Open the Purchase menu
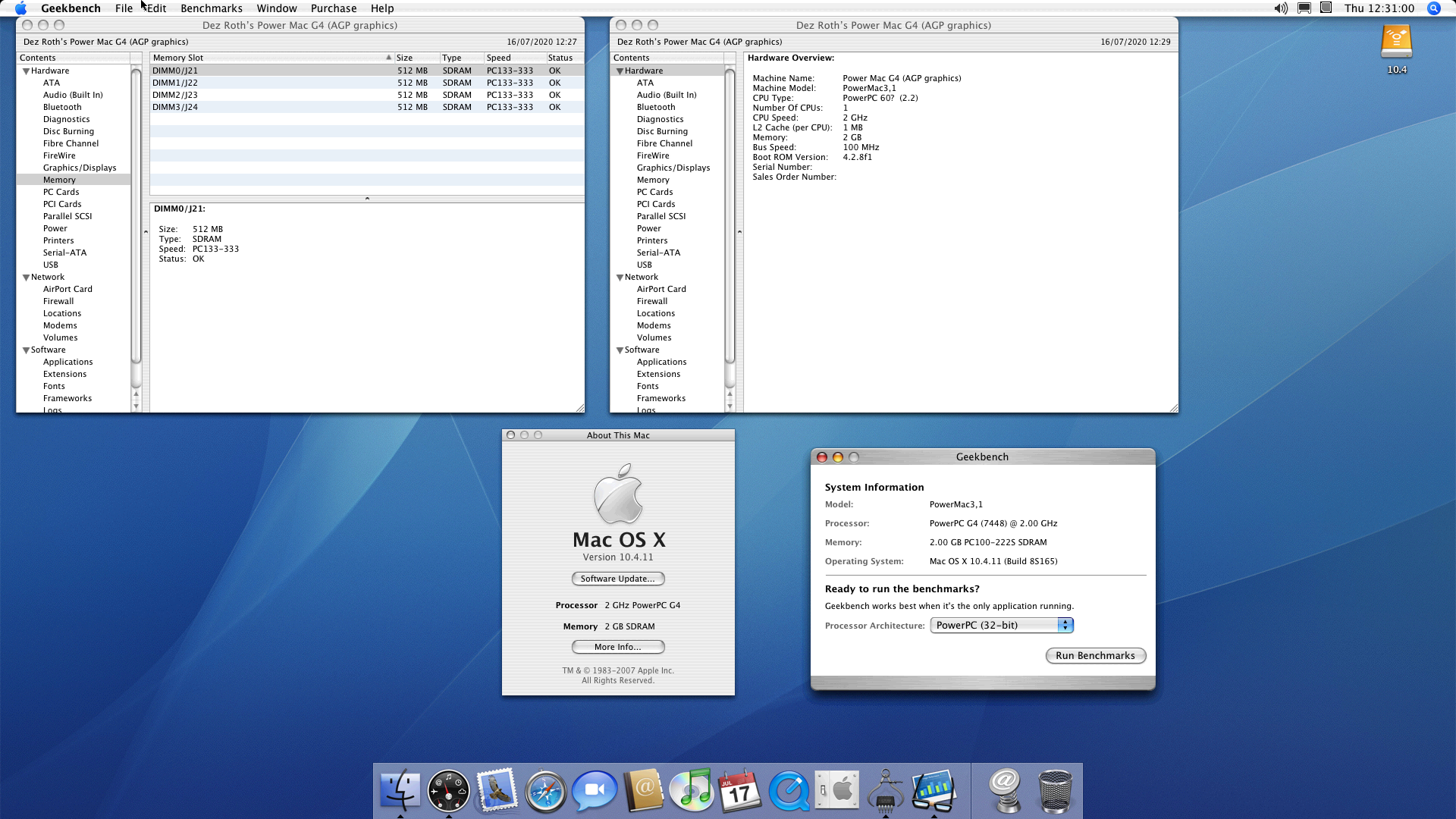Viewport: 1456px width, 819px height. 334,8
